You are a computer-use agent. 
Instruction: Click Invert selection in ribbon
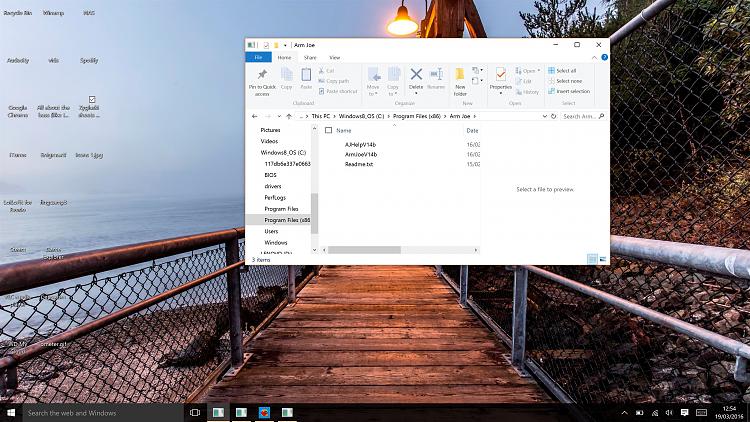tap(569, 91)
